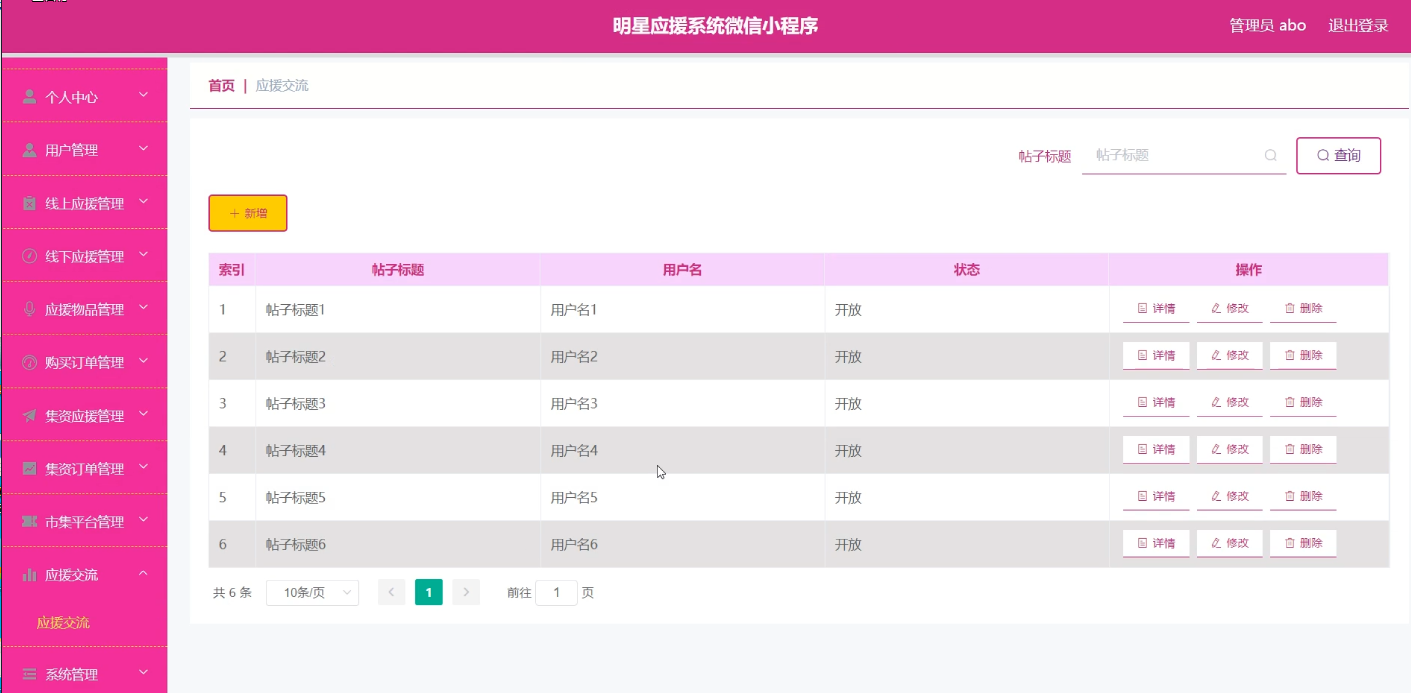Click the previous page arrow in pagination
Image resolution: width=1411 pixels, height=693 pixels.
(392, 593)
